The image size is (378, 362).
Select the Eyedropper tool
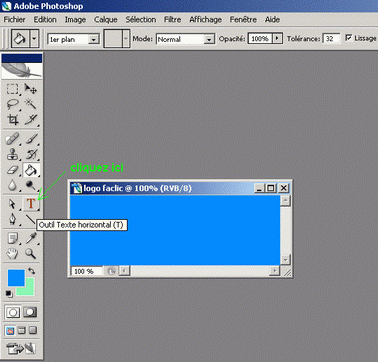(x=31, y=238)
